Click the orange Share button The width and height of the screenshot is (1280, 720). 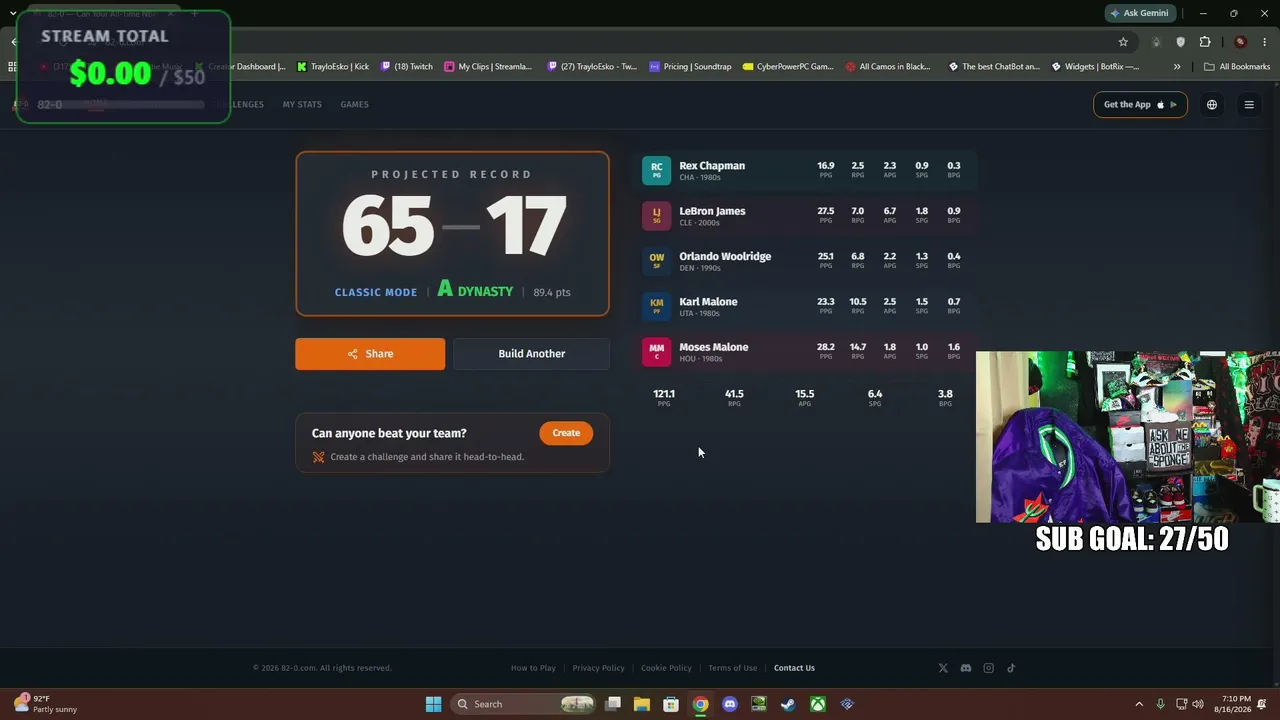(x=370, y=354)
